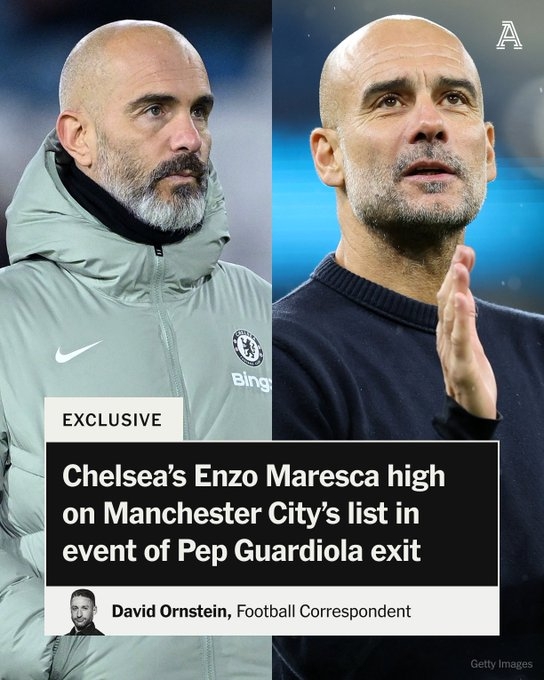544x680 pixels.
Task: Select the EXCLUSIVE label tag
Action: (112, 419)
